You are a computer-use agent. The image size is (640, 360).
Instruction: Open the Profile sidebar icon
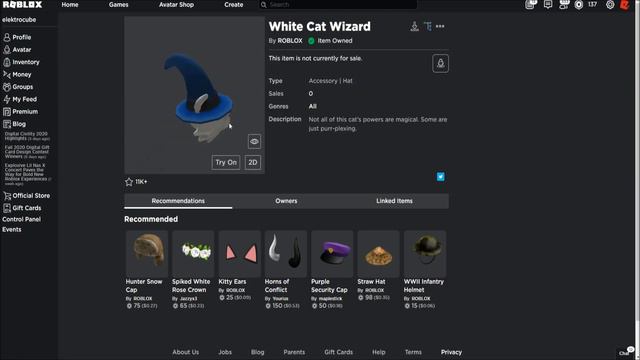tap(7, 37)
